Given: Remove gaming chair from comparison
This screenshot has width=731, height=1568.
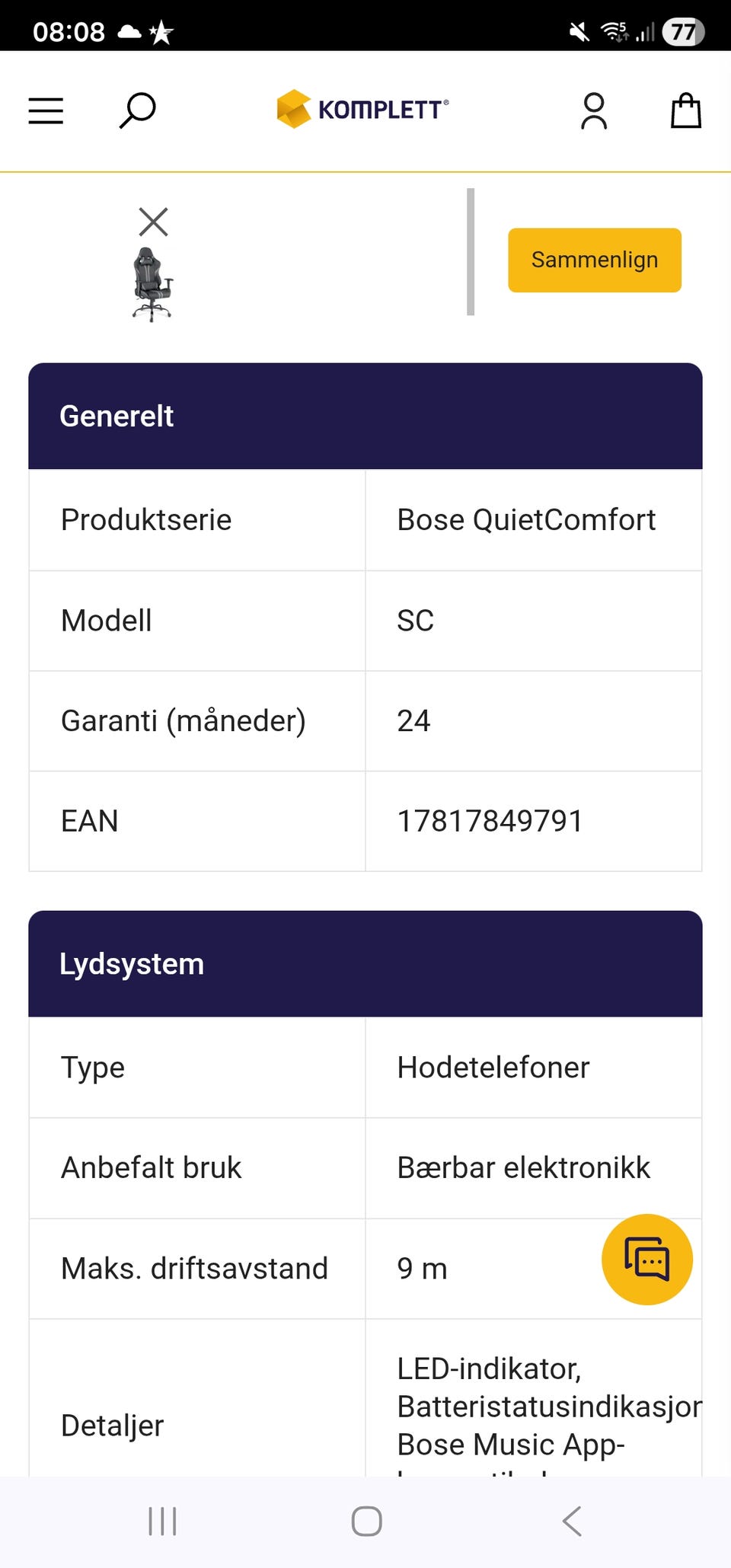Looking at the screenshot, I should coord(153,222).
